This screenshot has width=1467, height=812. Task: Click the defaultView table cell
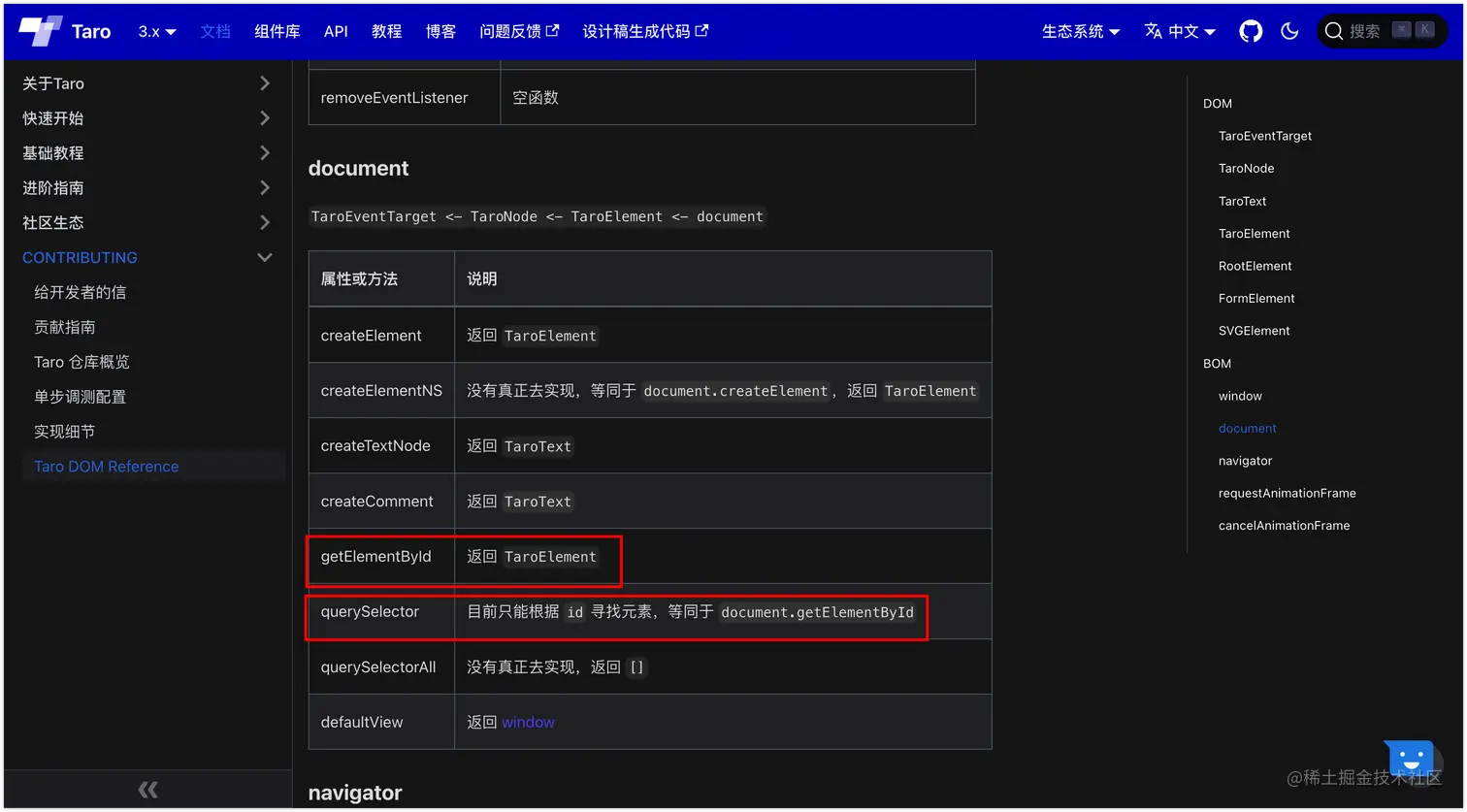381,722
